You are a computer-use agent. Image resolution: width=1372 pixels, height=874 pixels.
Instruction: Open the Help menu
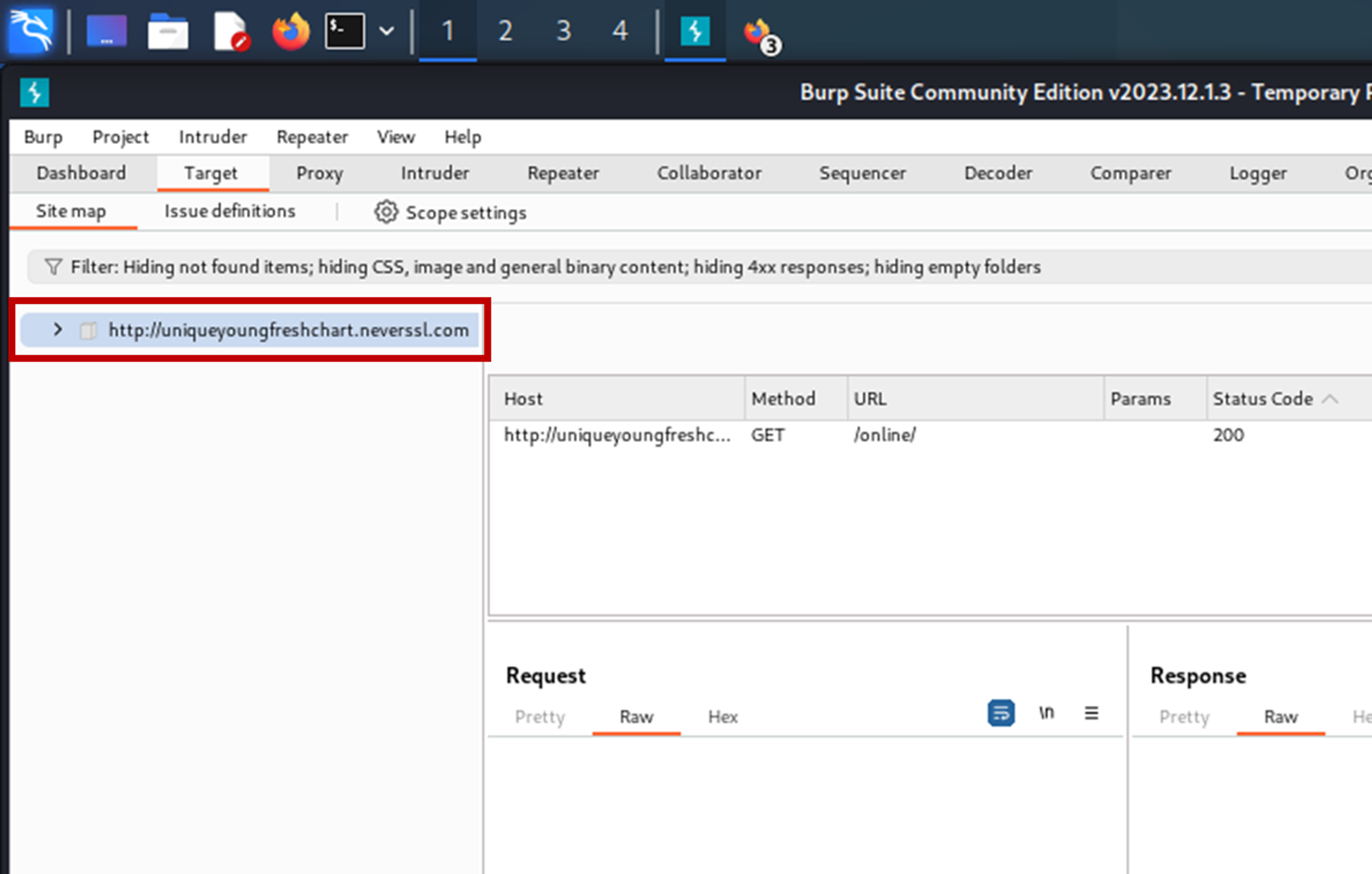[x=462, y=137]
